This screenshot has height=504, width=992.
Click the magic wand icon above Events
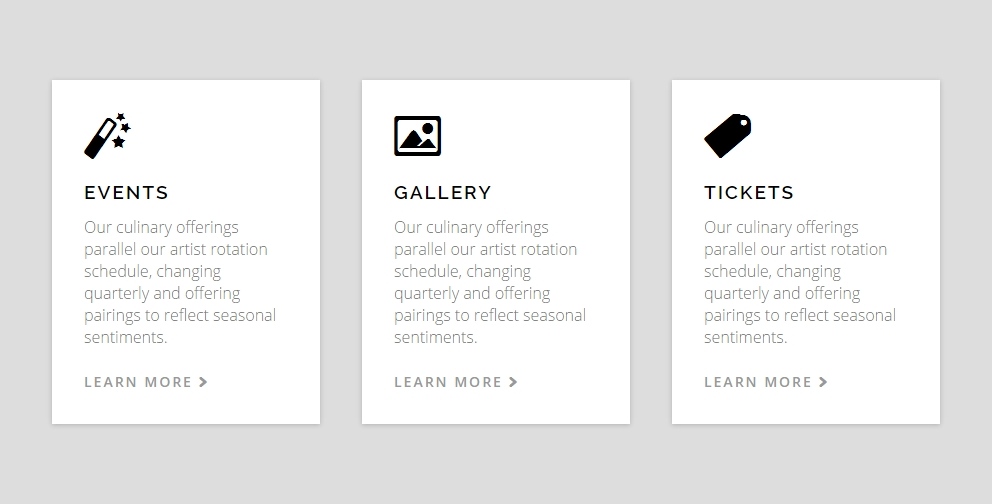tap(108, 136)
